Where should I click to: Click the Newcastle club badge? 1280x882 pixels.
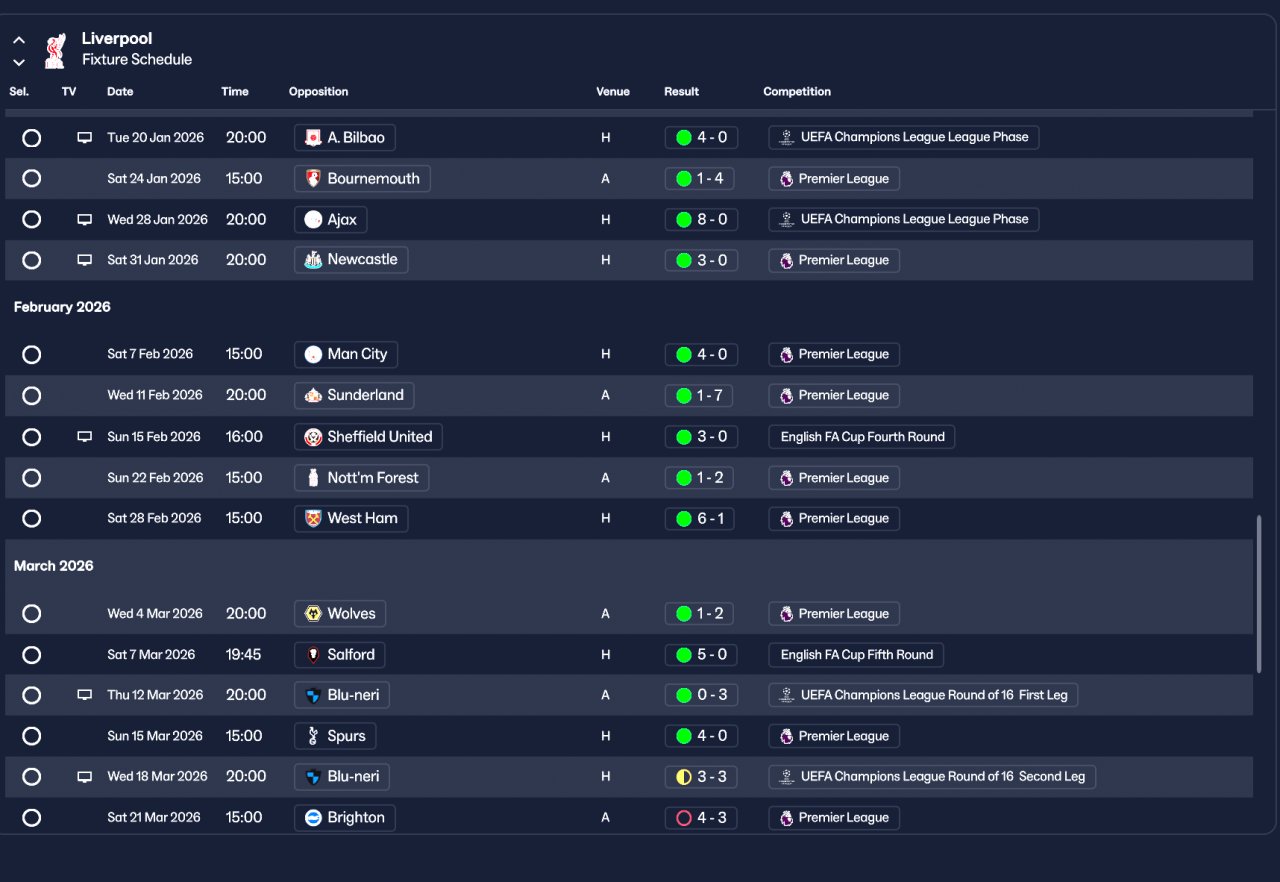click(x=313, y=260)
